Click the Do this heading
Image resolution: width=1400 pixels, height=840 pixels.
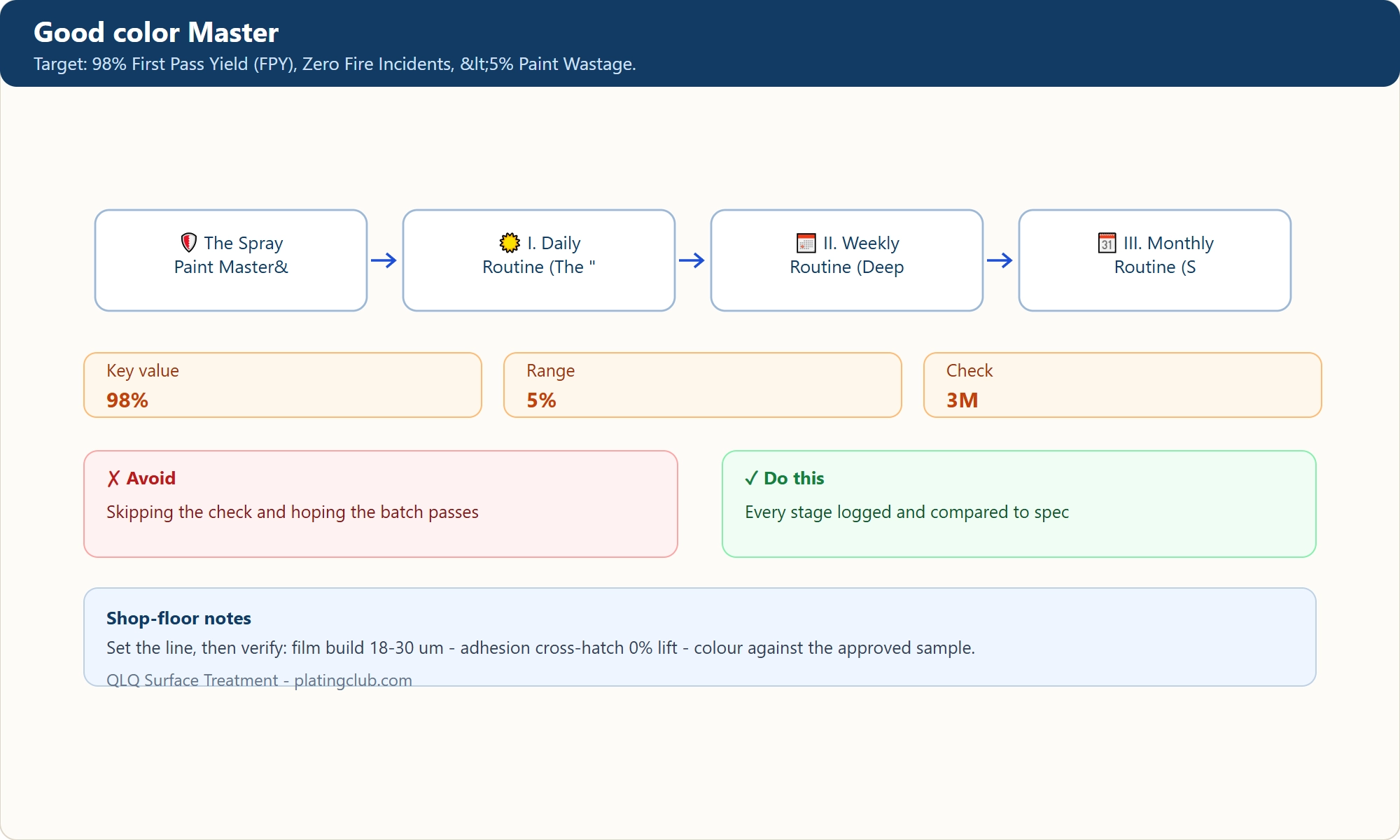point(794,478)
